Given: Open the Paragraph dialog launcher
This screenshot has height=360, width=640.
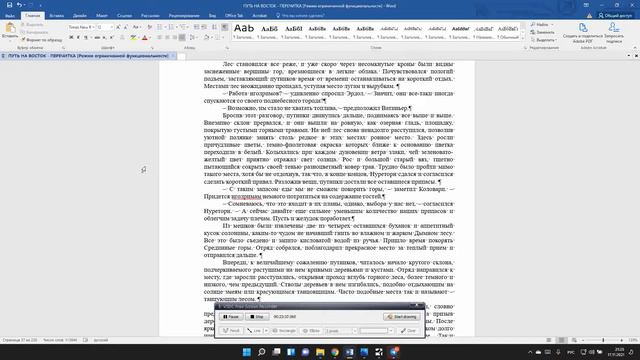Looking at the screenshot, I should (x=227, y=48).
